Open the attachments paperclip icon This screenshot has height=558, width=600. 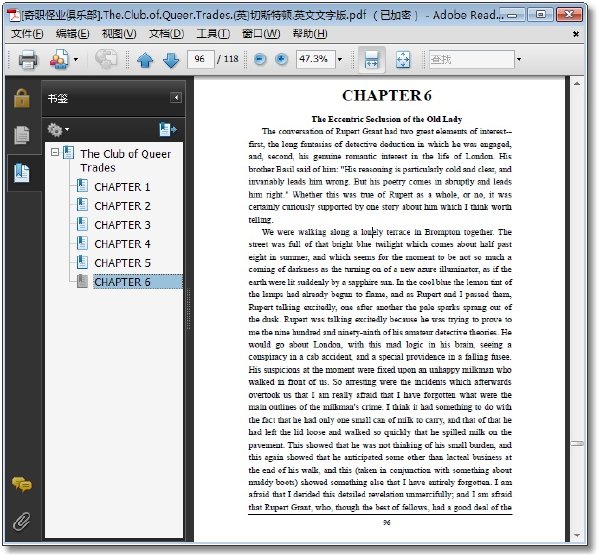pos(22,521)
